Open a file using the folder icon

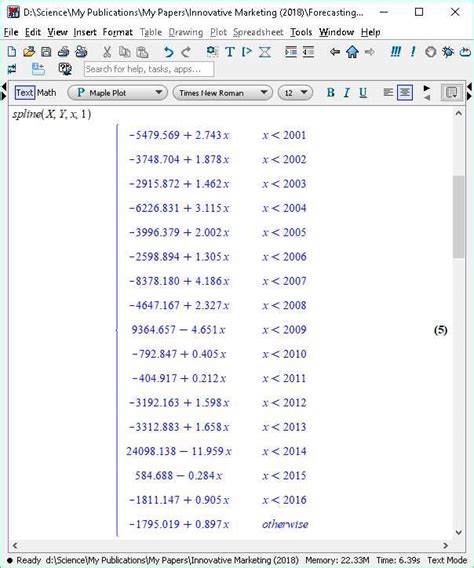[29, 52]
